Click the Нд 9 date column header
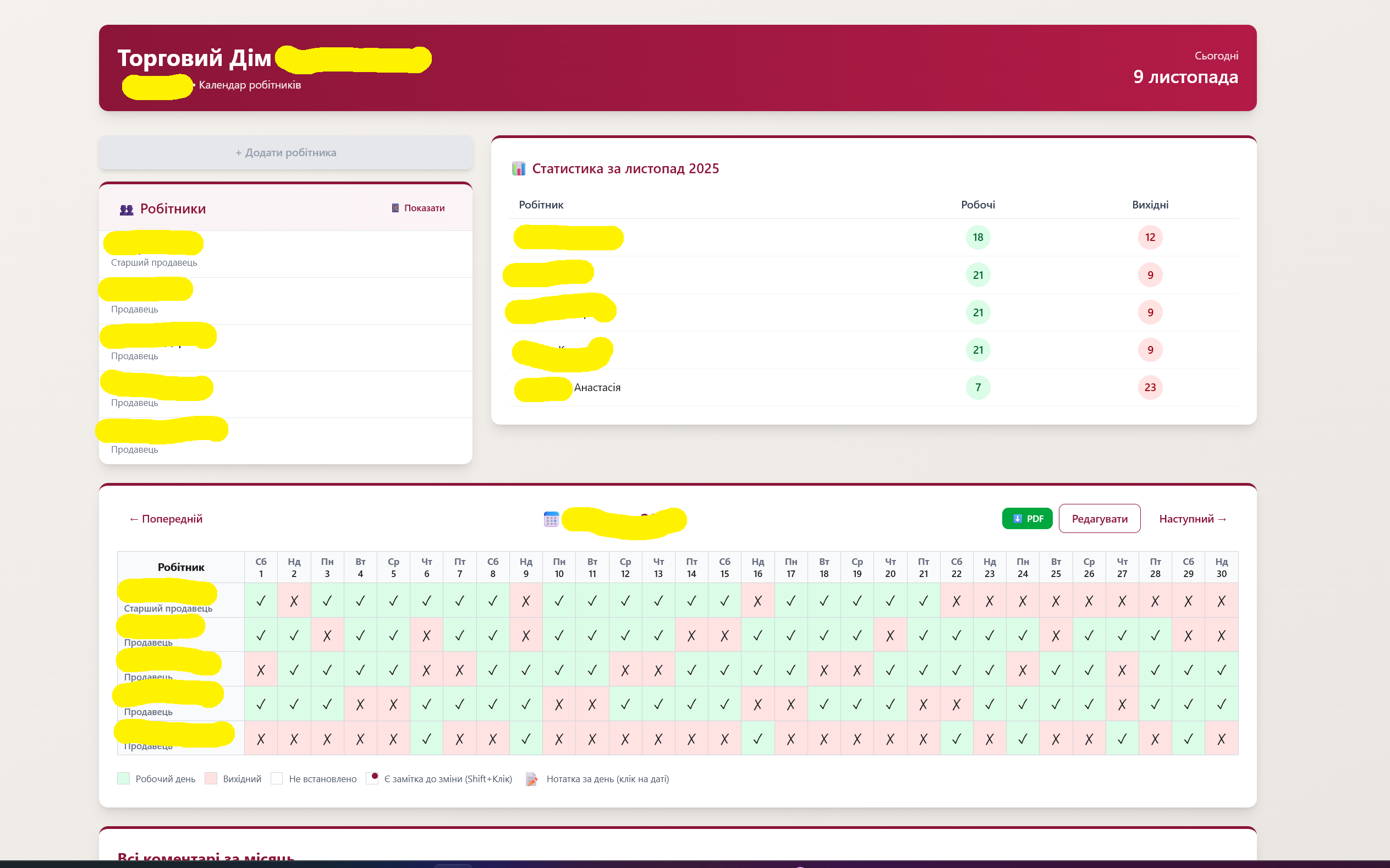The width and height of the screenshot is (1390, 868). [526, 568]
